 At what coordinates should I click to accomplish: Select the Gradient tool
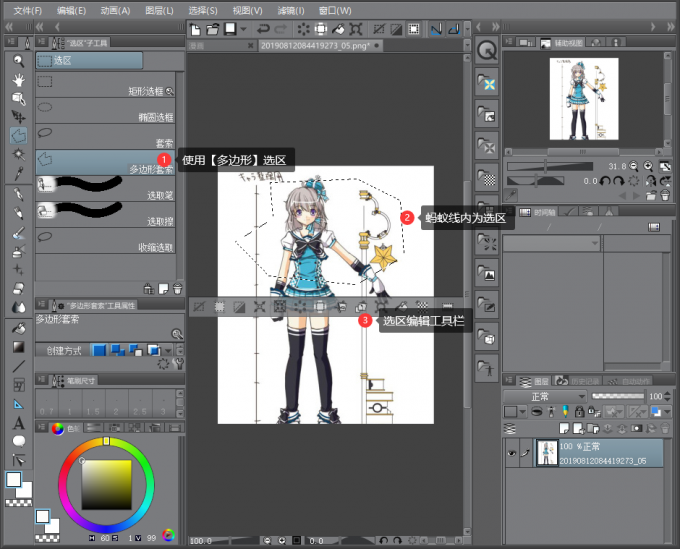click(18, 347)
